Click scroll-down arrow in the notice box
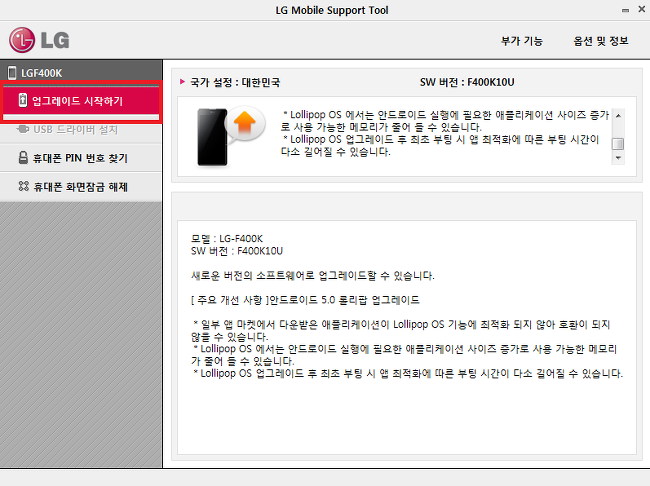Image resolution: width=650 pixels, height=486 pixels. (x=618, y=158)
